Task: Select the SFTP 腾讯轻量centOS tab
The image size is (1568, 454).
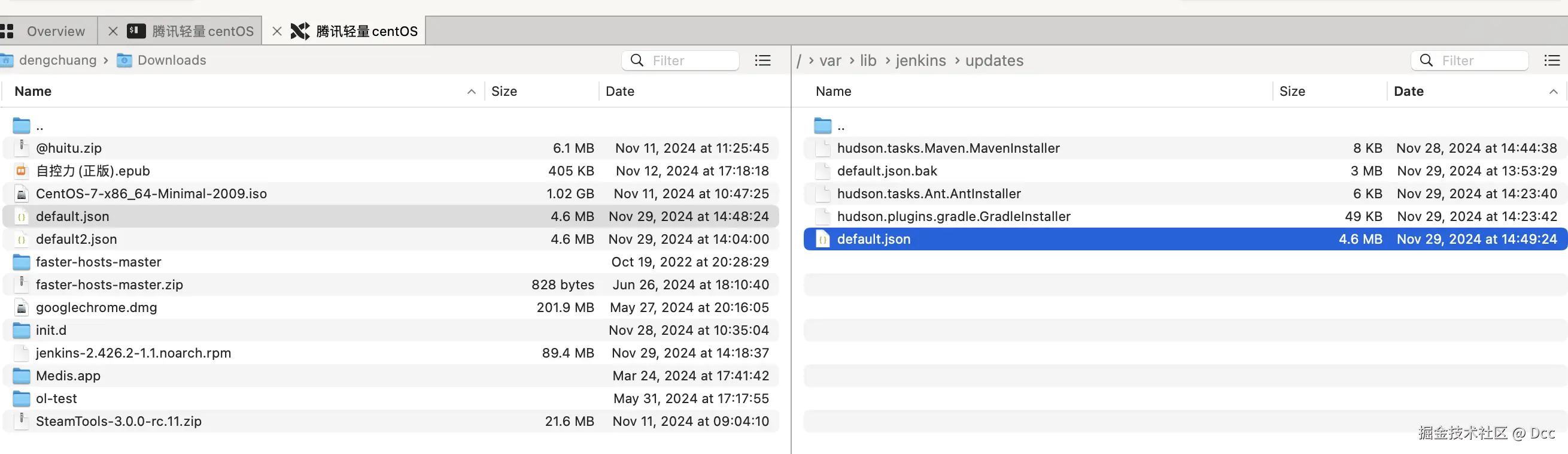Action: coord(366,31)
